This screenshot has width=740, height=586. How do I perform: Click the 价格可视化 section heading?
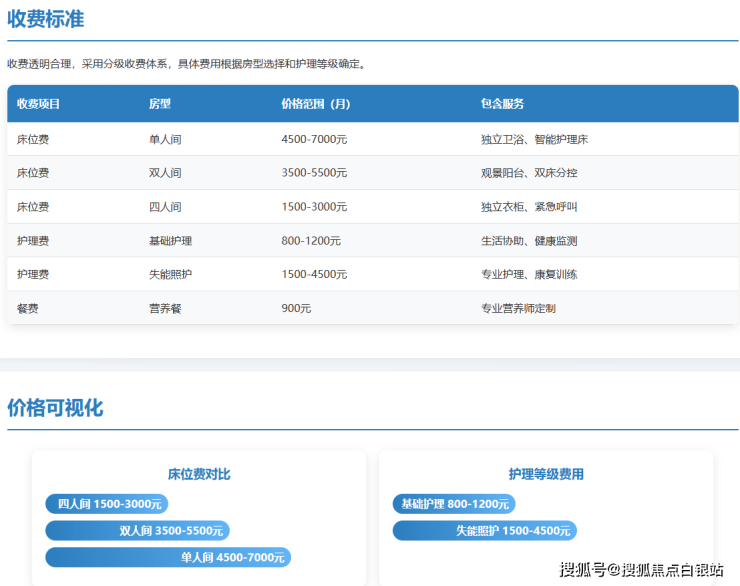[55, 408]
